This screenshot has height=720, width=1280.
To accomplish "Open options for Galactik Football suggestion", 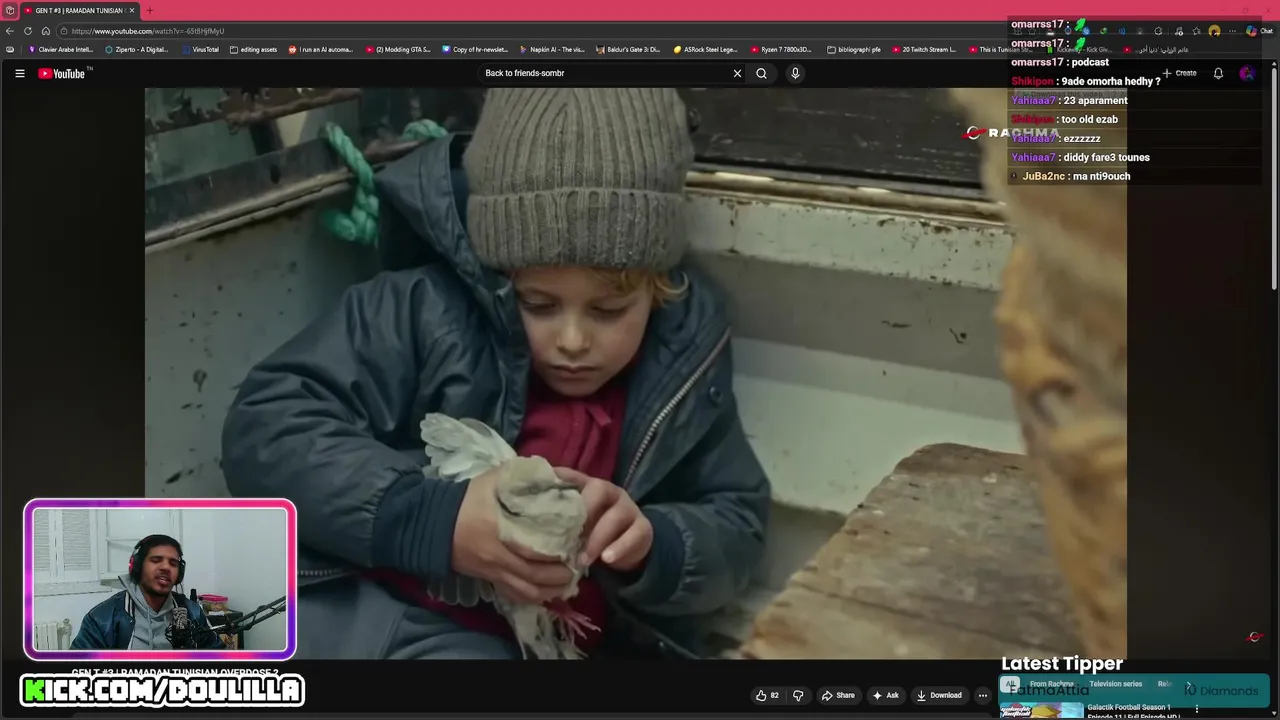I will coord(1197,709).
